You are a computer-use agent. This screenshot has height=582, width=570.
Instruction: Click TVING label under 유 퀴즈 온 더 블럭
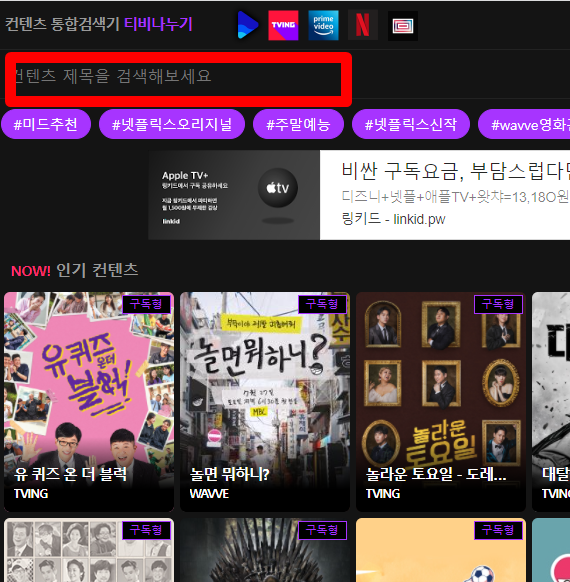click(x=31, y=494)
